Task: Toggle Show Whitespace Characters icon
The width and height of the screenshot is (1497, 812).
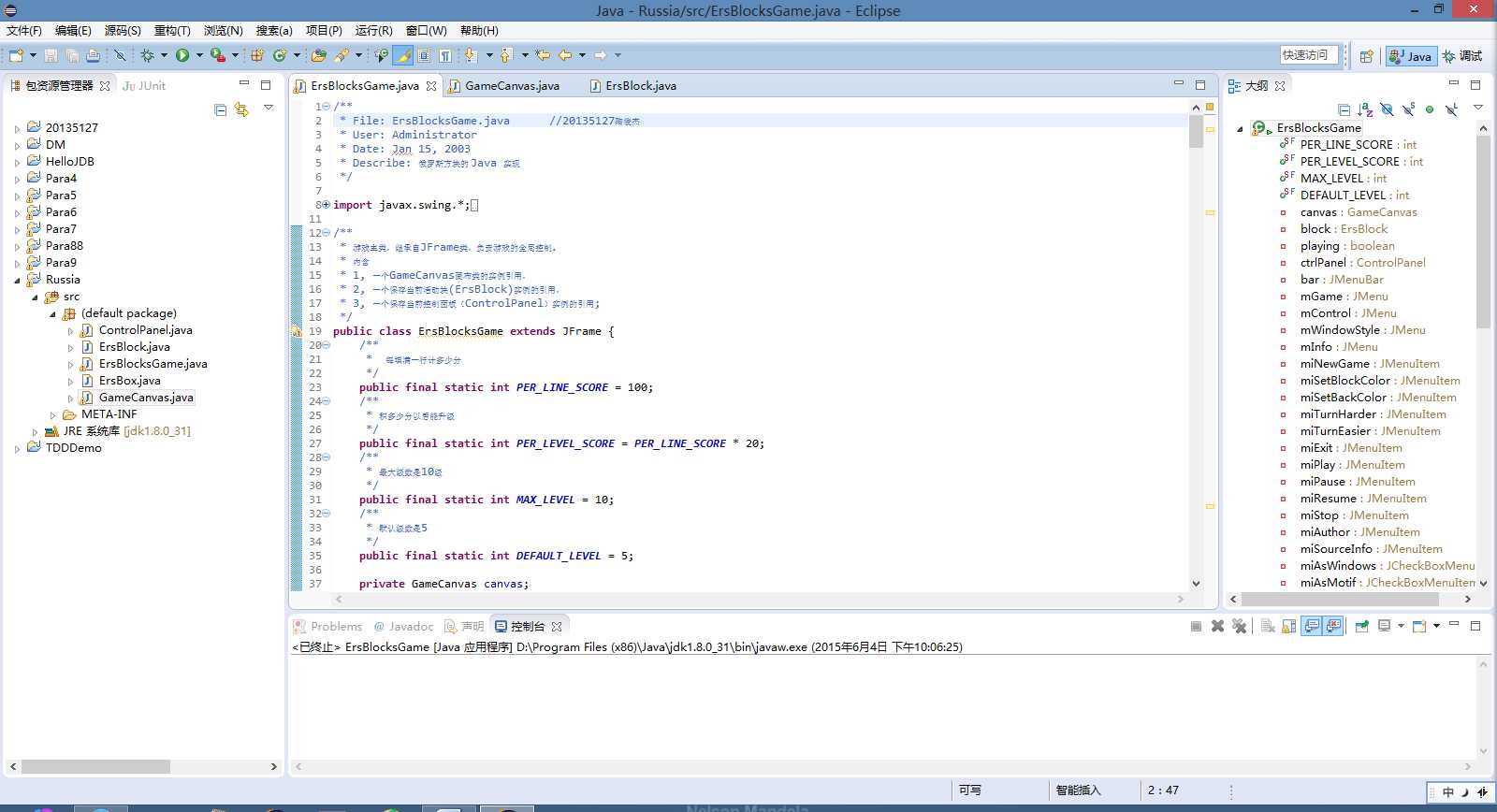Action: click(445, 56)
